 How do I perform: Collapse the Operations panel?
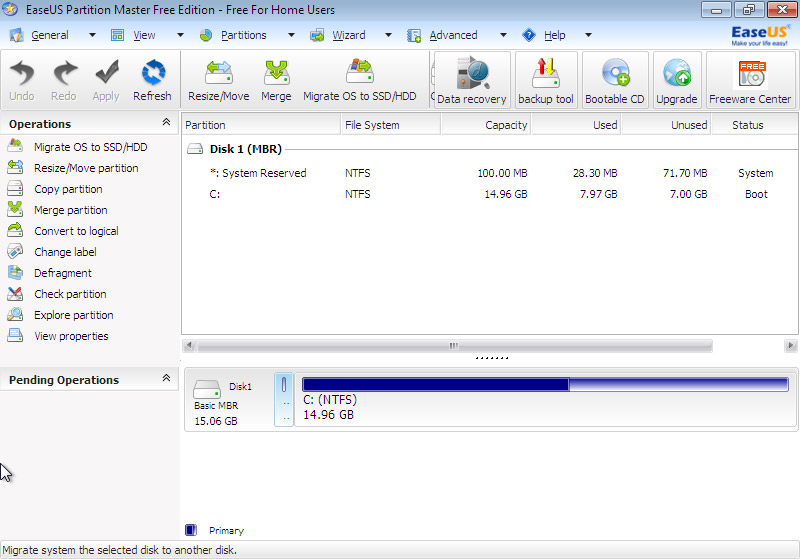click(x=166, y=122)
